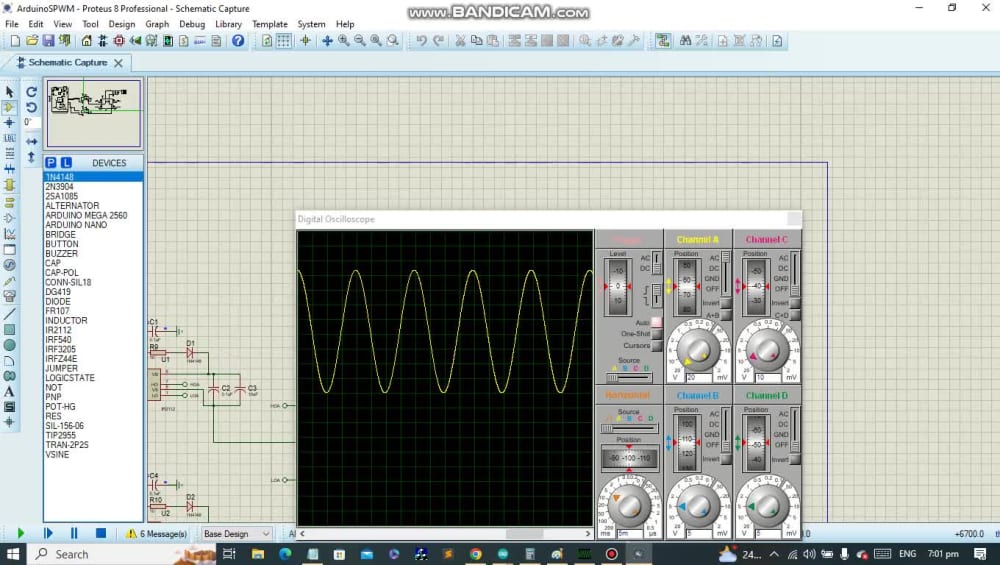Screen dimensions: 1000x565
Task: Open the Library menu
Action: point(228,24)
